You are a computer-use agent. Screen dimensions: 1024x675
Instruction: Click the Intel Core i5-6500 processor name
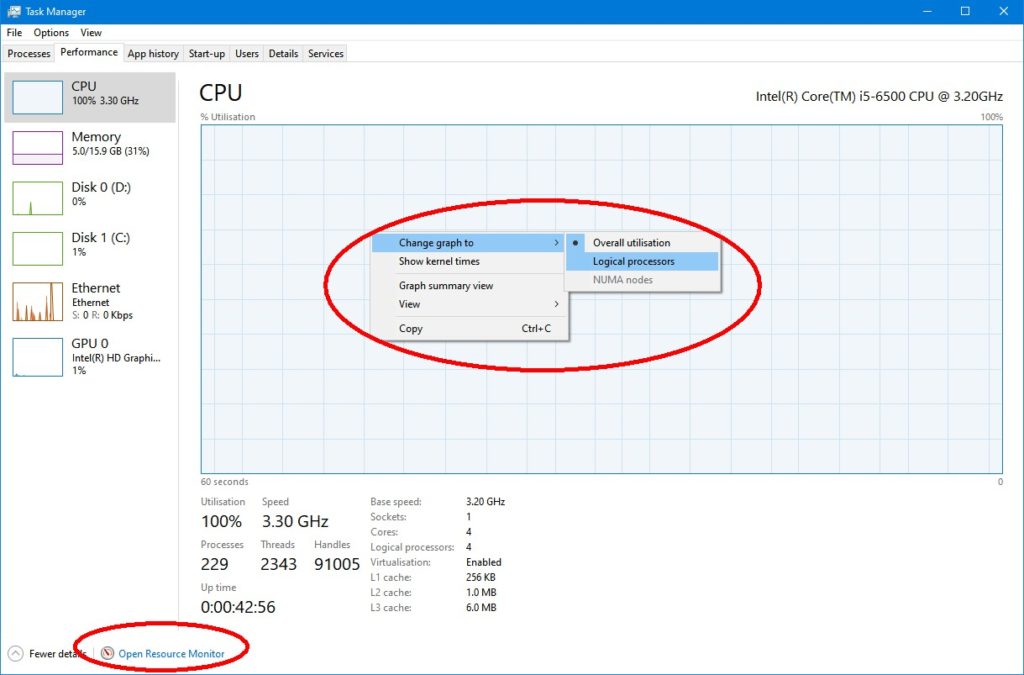[879, 97]
